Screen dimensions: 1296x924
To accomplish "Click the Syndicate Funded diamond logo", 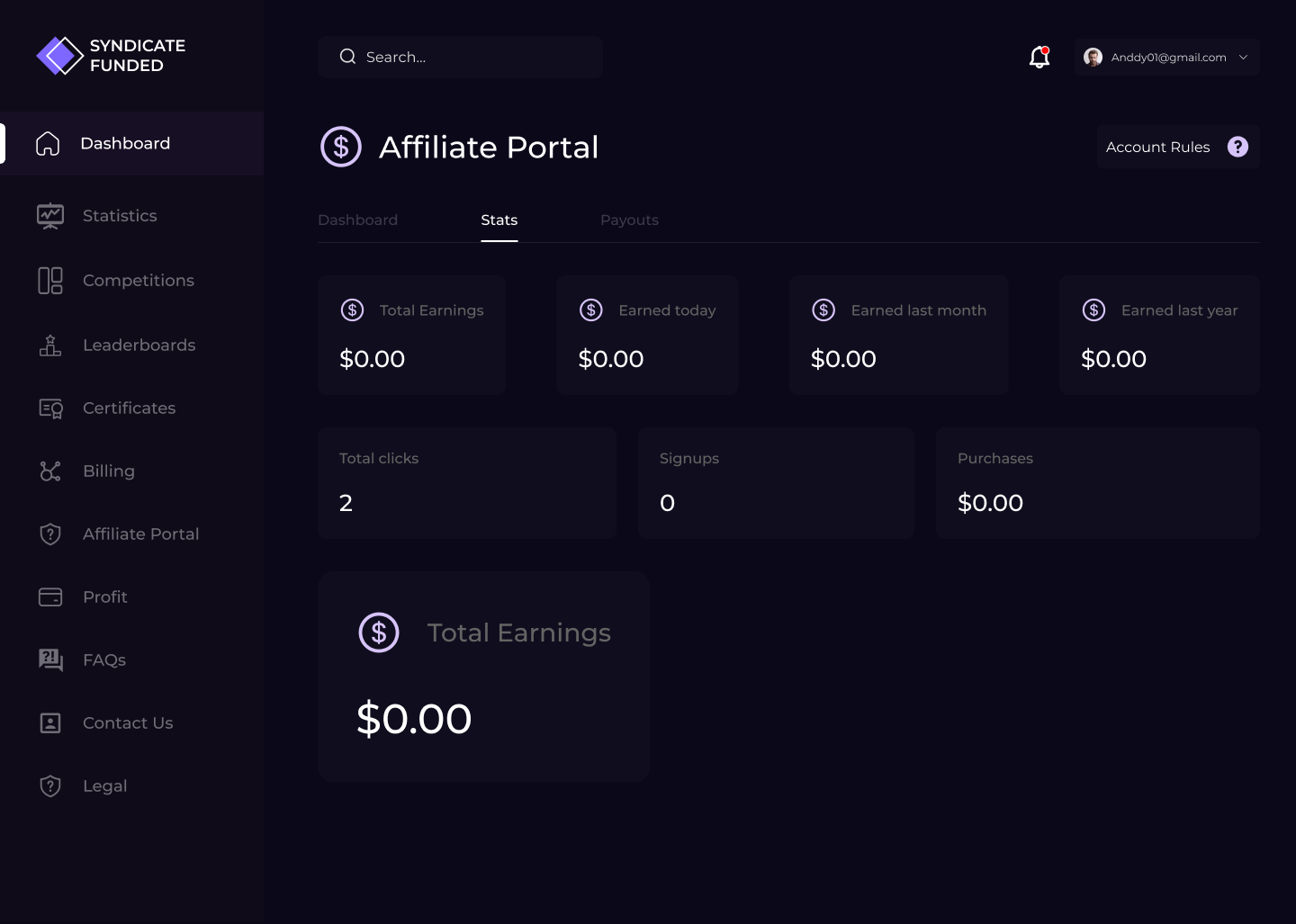I will pyautogui.click(x=59, y=56).
